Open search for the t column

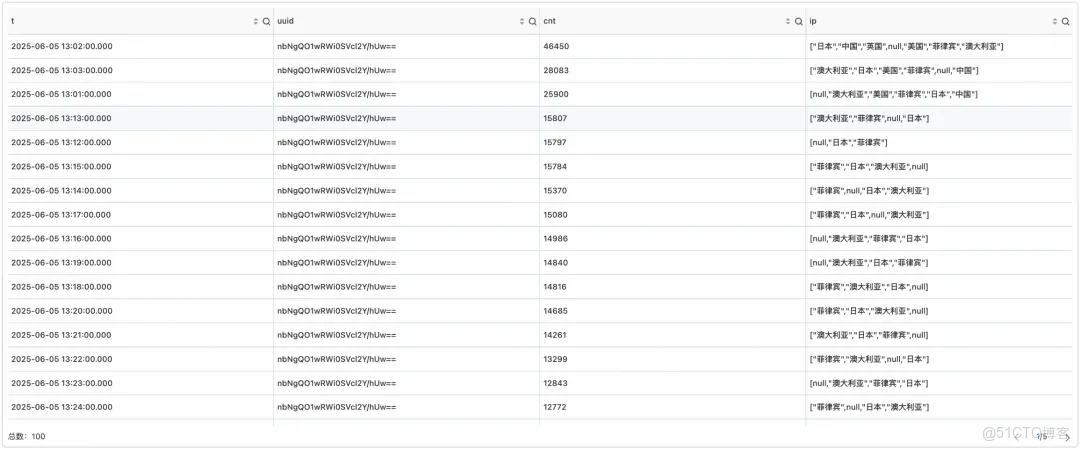(x=266, y=21)
